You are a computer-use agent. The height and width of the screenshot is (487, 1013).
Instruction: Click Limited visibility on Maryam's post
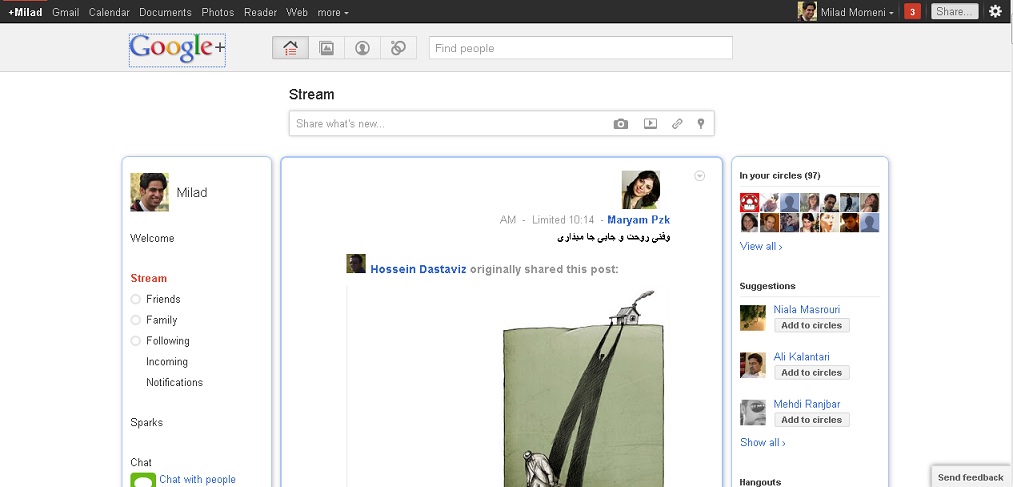(x=549, y=220)
